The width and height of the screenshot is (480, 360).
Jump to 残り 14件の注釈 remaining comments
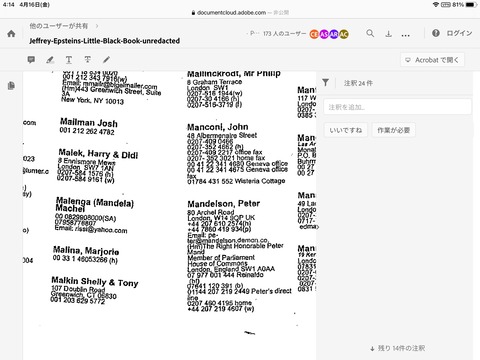[x=397, y=348]
